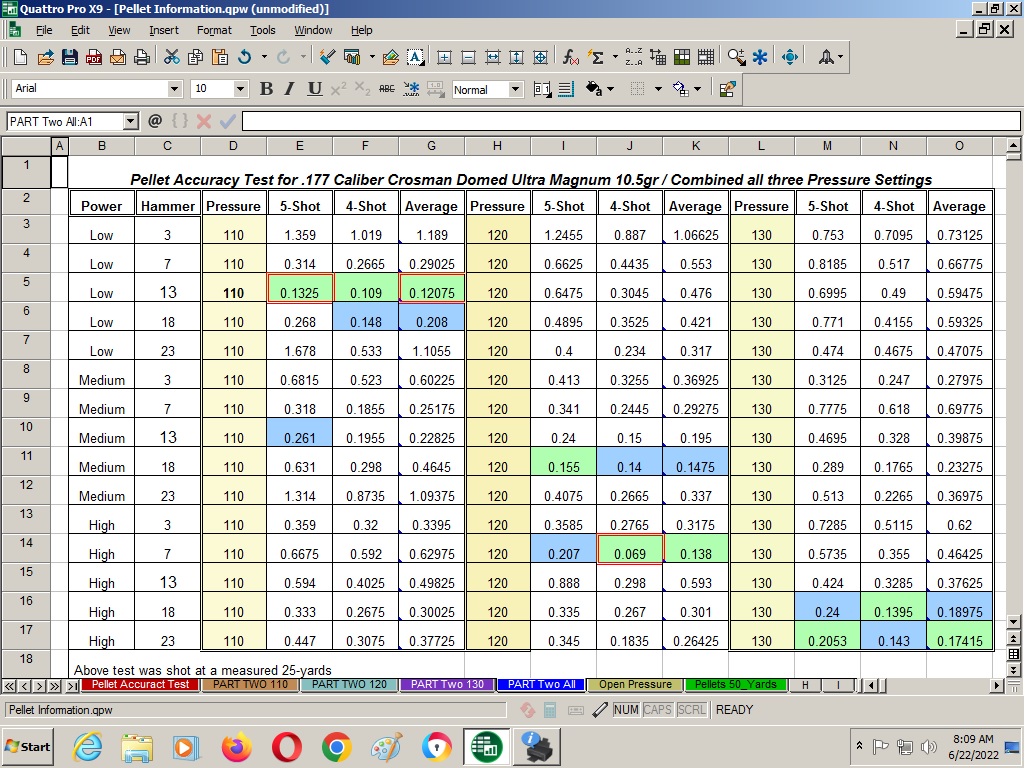The height and width of the screenshot is (768, 1031).
Task: Expand the QuickSum function dropdown arrow
Action: click(615, 57)
